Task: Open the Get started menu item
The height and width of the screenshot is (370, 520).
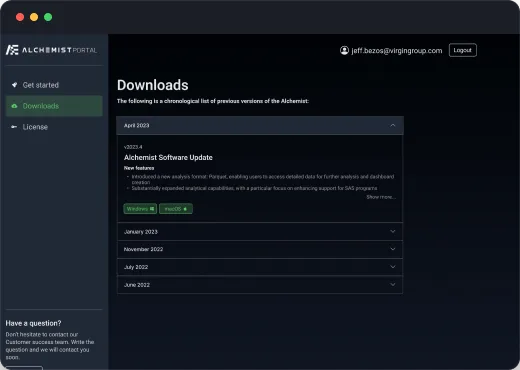Action: click(x=54, y=85)
